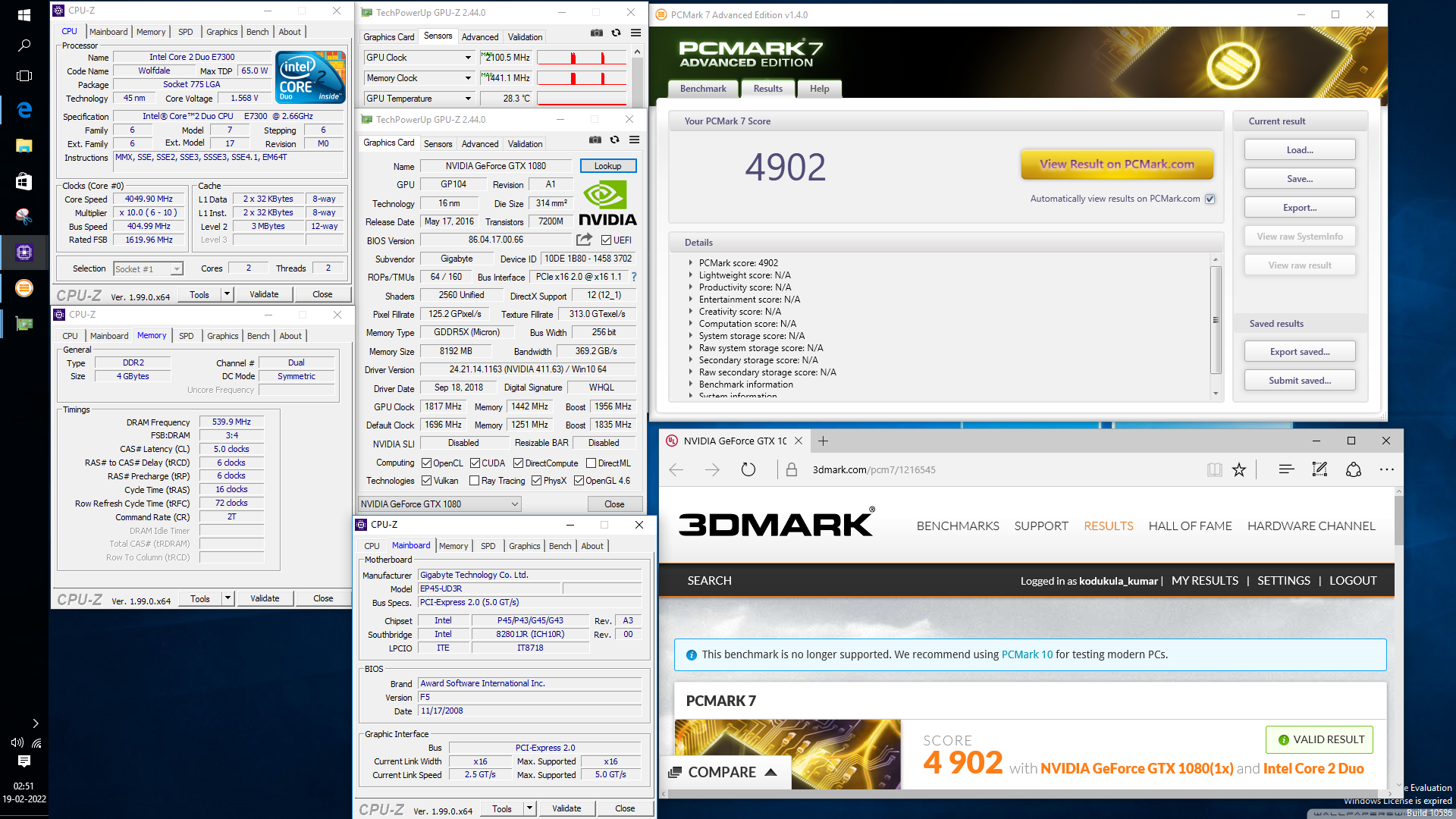Click LOGOUT on 3DMark page
The width and height of the screenshot is (1456, 819).
(x=1353, y=580)
